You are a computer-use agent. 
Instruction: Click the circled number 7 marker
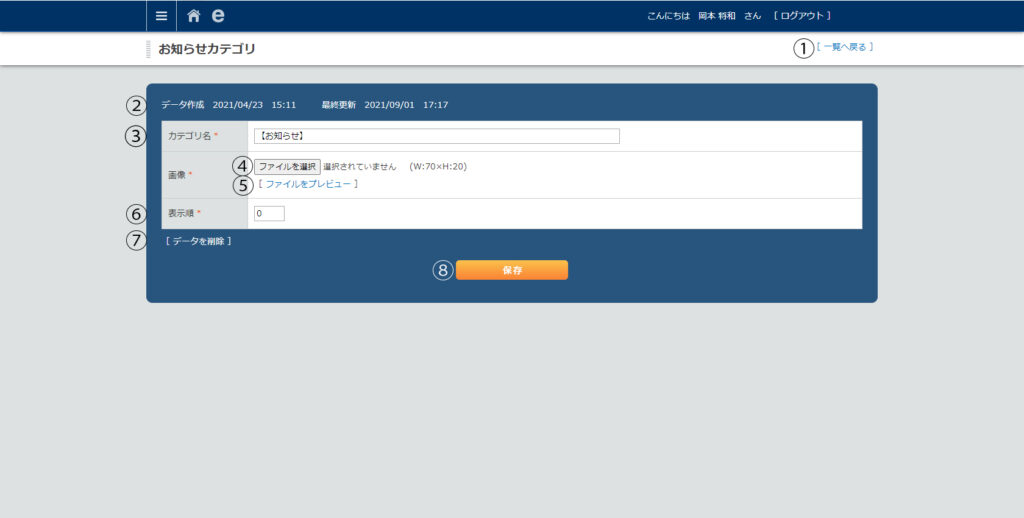point(136,241)
